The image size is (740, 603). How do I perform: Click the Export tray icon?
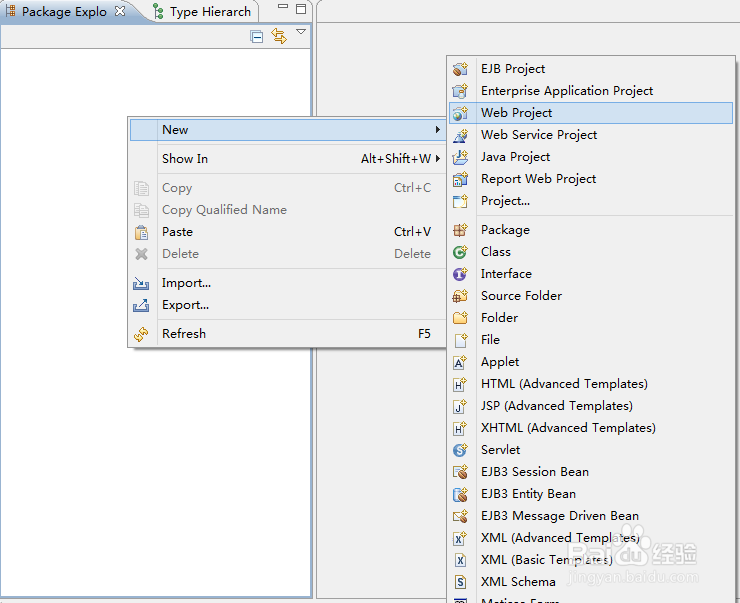[141, 305]
